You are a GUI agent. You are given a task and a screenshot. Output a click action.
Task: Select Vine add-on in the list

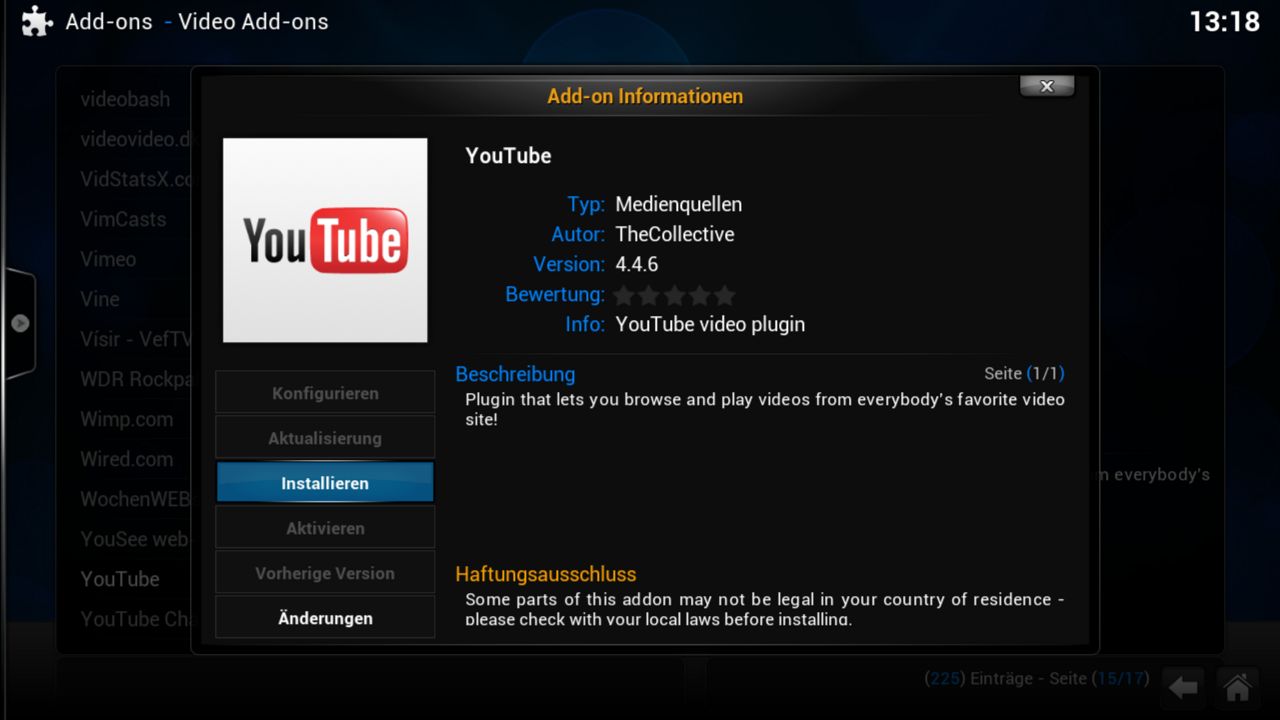tap(100, 299)
